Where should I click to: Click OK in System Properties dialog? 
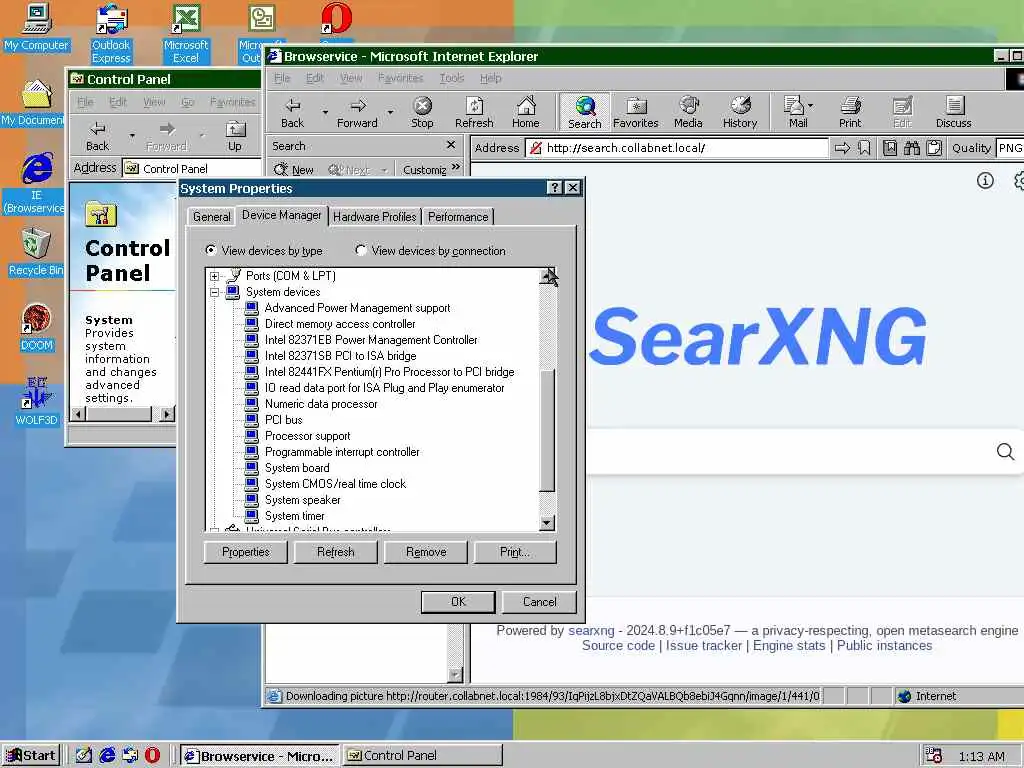pos(458,601)
